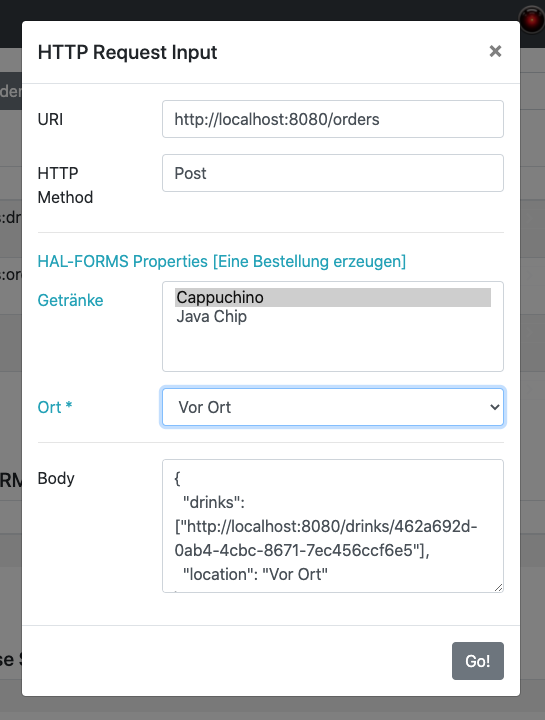The image size is (545, 720).
Task: Click inside the Body JSON textarea
Action: click(x=333, y=526)
